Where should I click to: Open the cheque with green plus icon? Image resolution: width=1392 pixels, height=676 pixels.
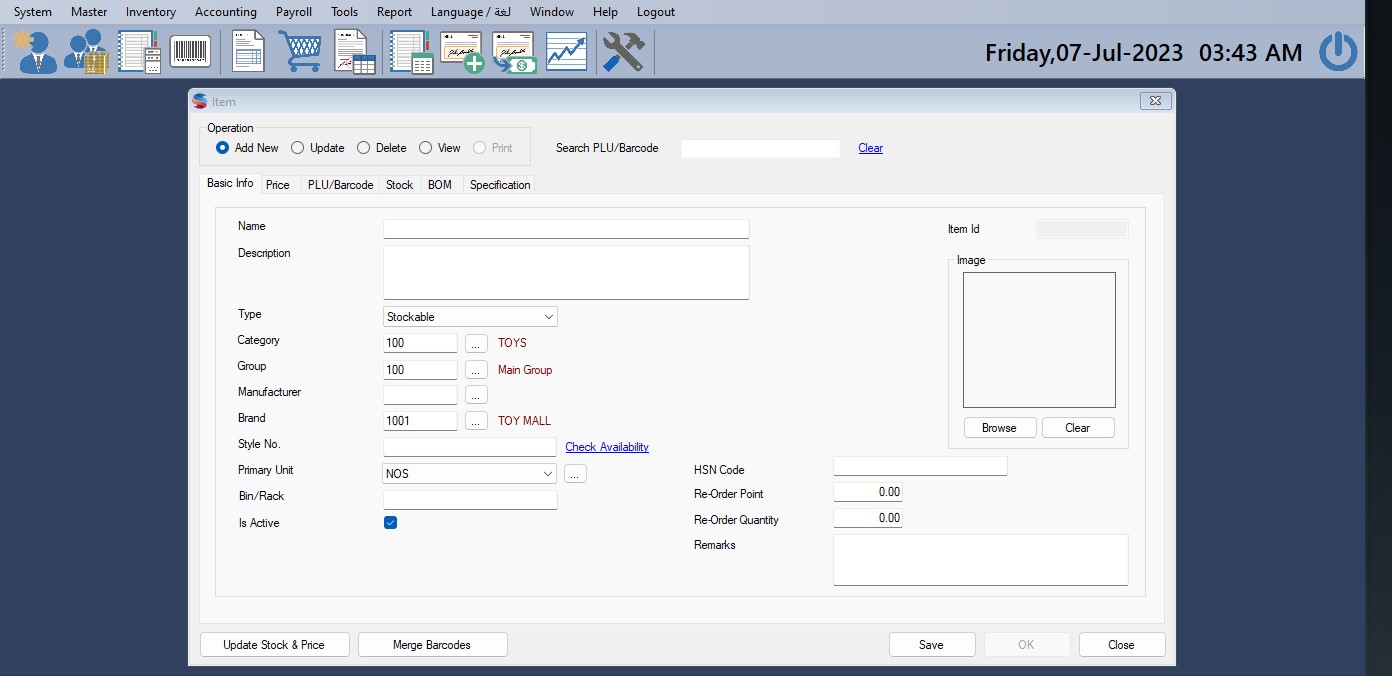click(462, 51)
